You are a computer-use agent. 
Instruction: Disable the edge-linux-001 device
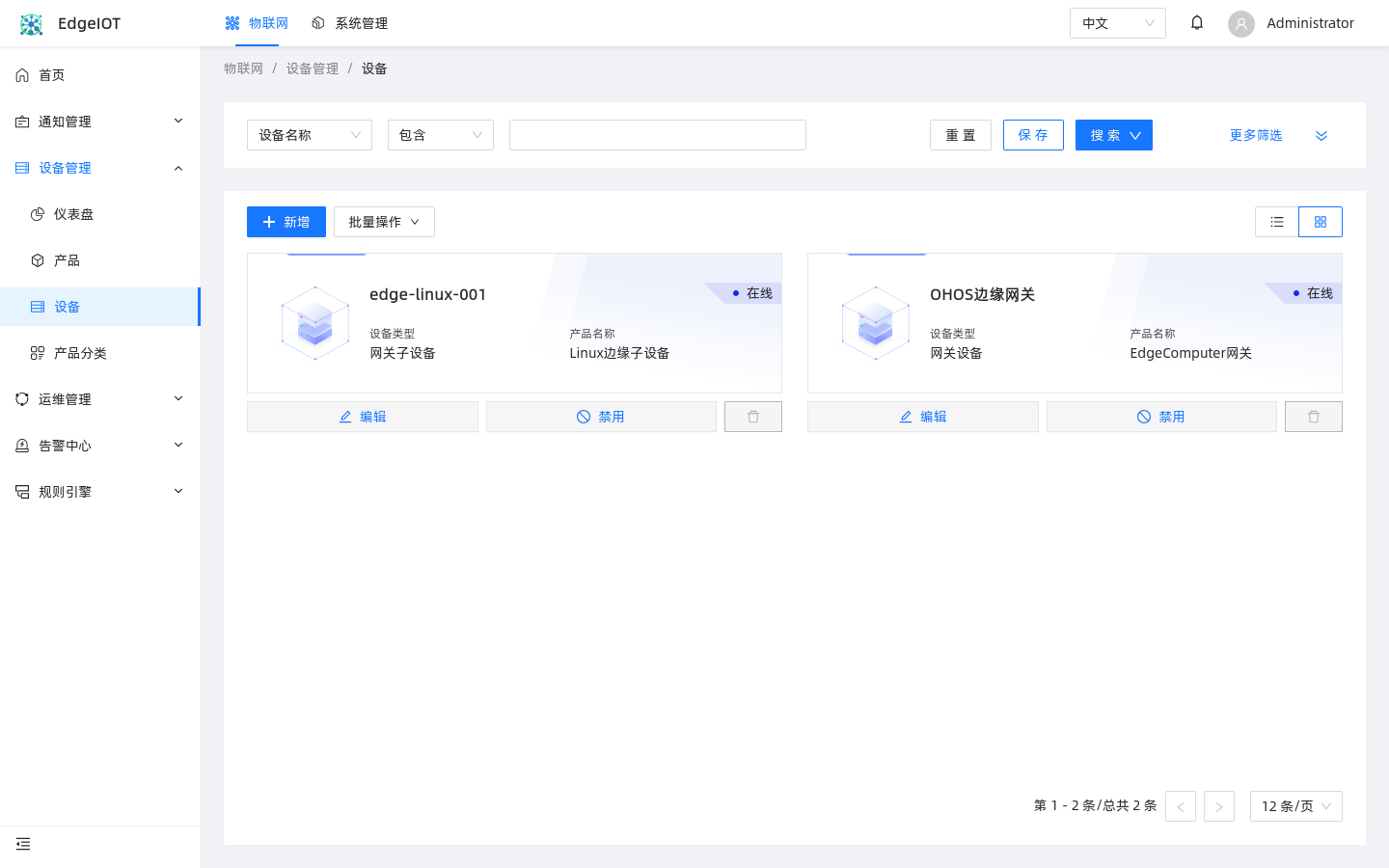pos(601,417)
